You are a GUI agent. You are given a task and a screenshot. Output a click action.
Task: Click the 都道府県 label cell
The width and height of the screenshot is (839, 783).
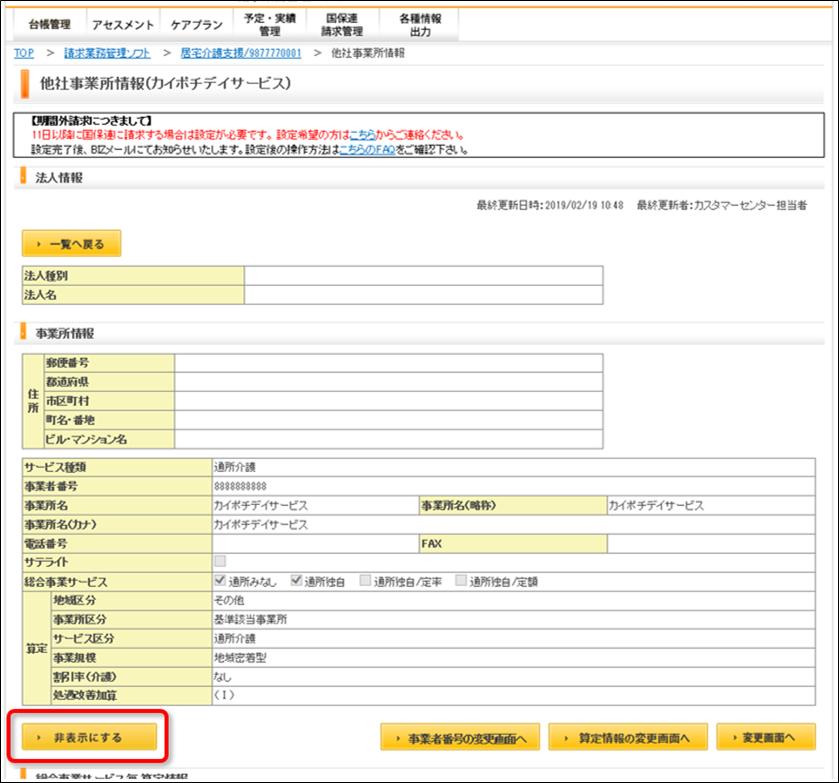click(109, 382)
